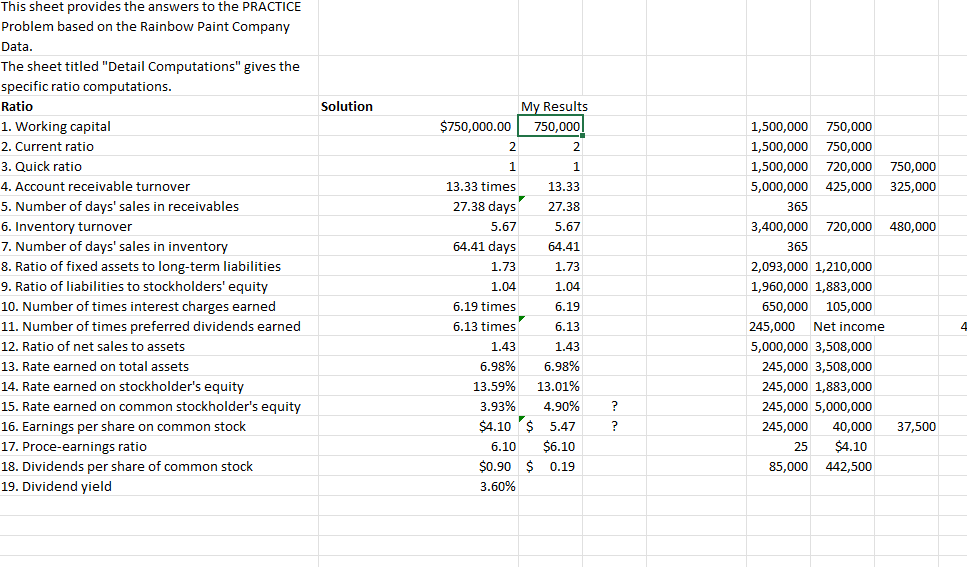Image resolution: width=967 pixels, height=567 pixels.
Task: Click the 1,210,000 data cell
Action: tap(842, 267)
